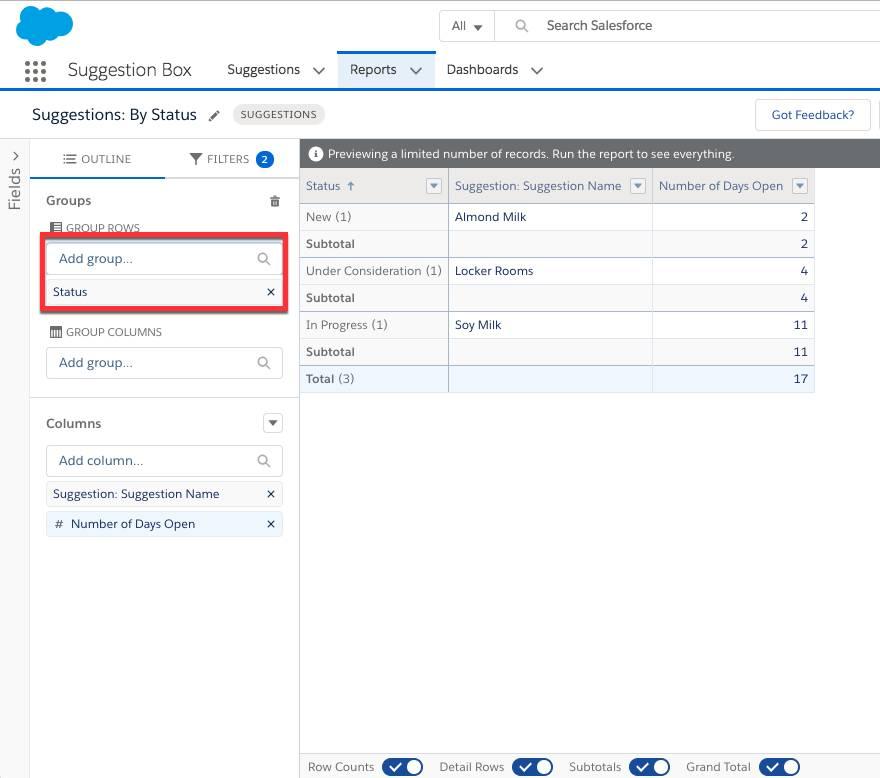The image size is (880, 778).
Task: Select the OUTLINE tab
Action: [97, 159]
